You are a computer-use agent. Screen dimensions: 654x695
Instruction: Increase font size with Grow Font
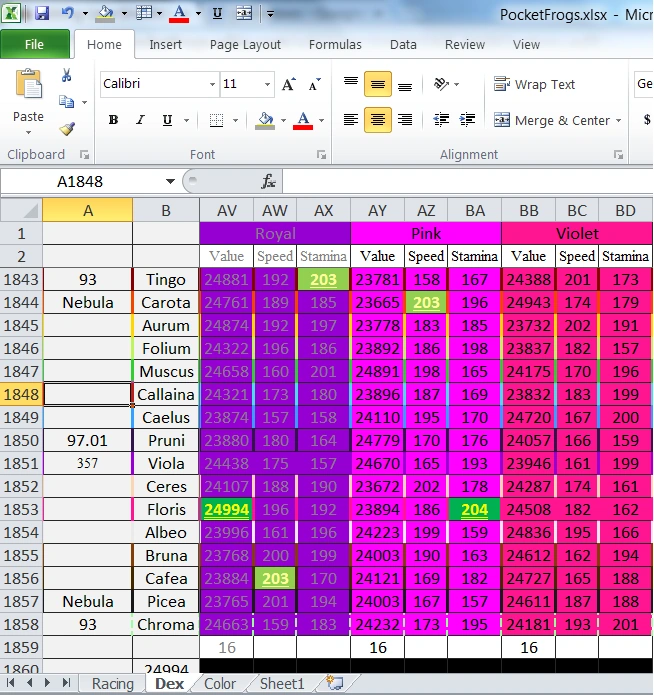[x=289, y=84]
